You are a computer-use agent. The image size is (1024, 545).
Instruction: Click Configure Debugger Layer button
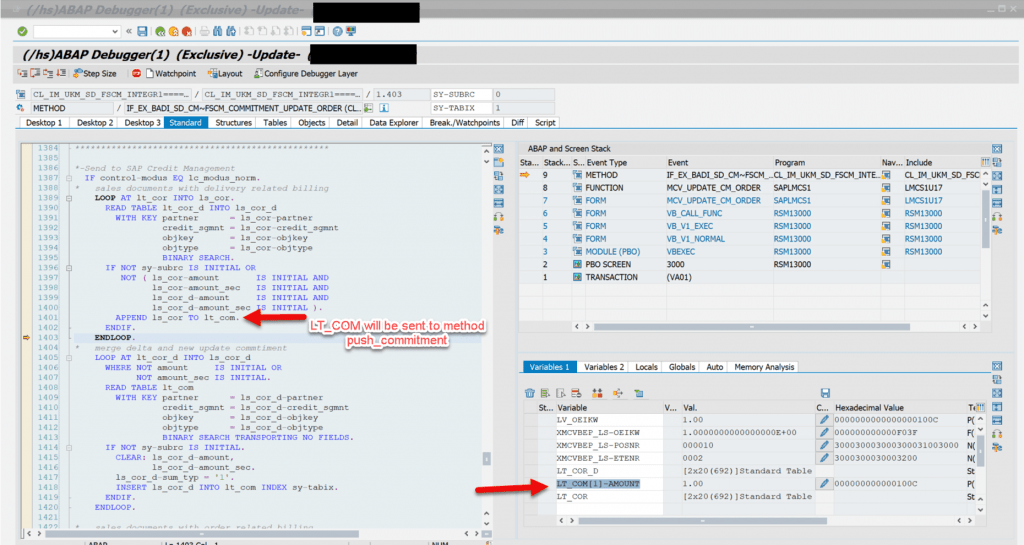click(306, 74)
